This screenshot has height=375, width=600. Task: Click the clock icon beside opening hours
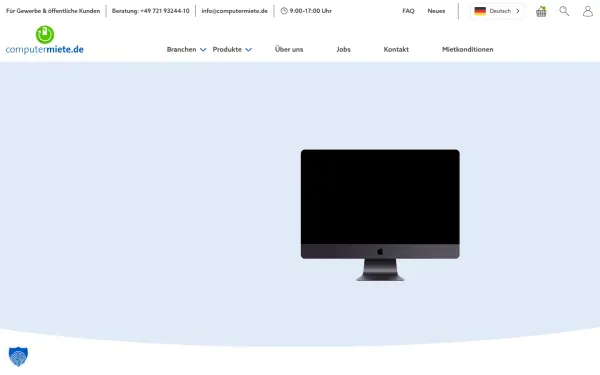[284, 11]
